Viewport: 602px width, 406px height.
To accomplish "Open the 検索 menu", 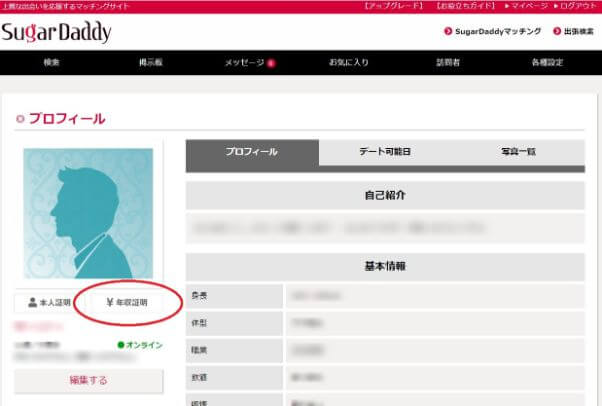I will pyautogui.click(x=52, y=63).
